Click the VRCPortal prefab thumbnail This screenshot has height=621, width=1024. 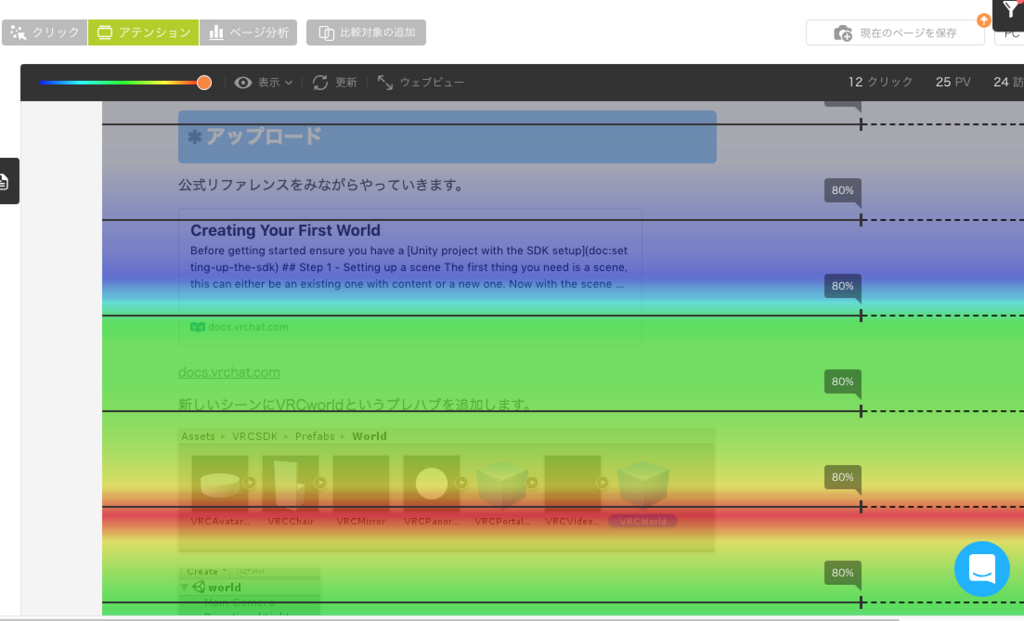pyautogui.click(x=502, y=484)
